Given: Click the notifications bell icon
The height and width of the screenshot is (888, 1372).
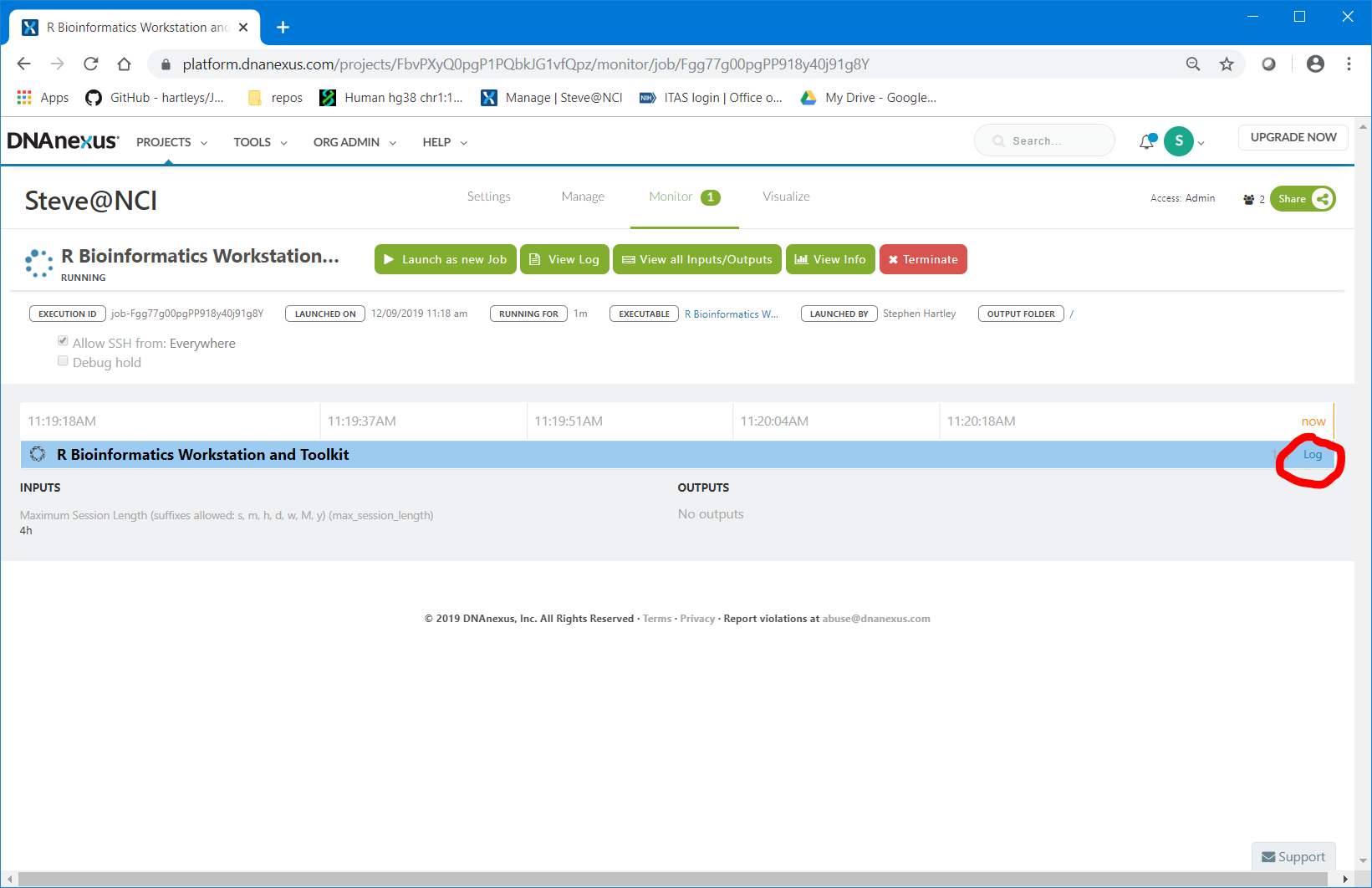Looking at the screenshot, I should coord(1147,142).
